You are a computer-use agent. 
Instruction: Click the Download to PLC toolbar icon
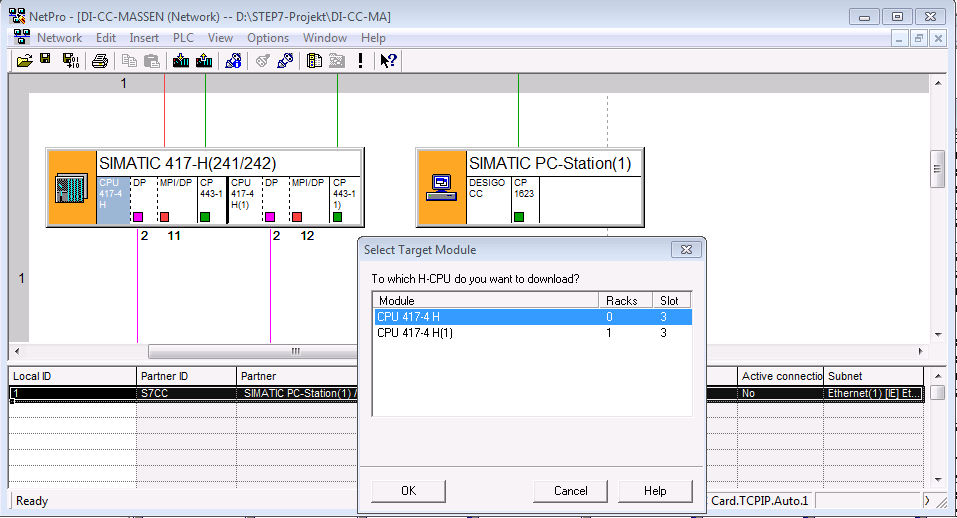tap(181, 61)
